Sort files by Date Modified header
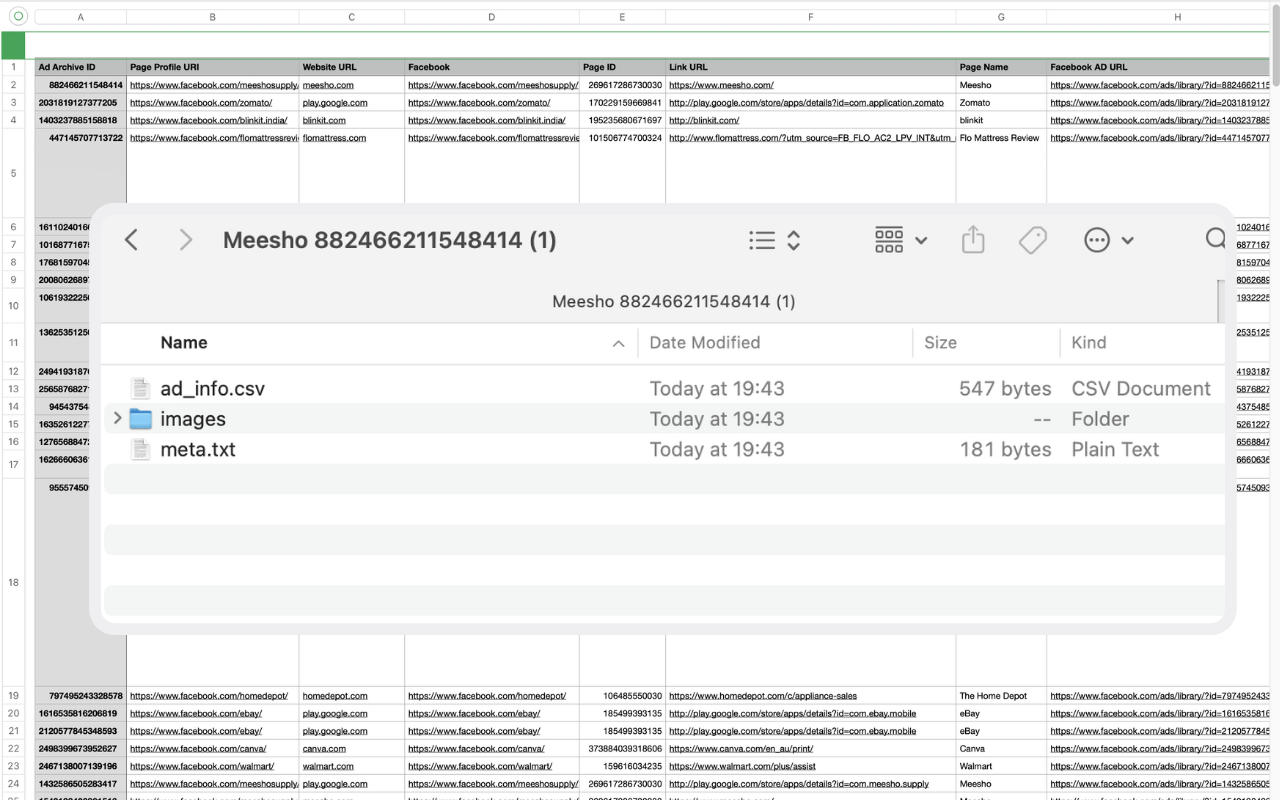The height and width of the screenshot is (800, 1280). coord(705,342)
